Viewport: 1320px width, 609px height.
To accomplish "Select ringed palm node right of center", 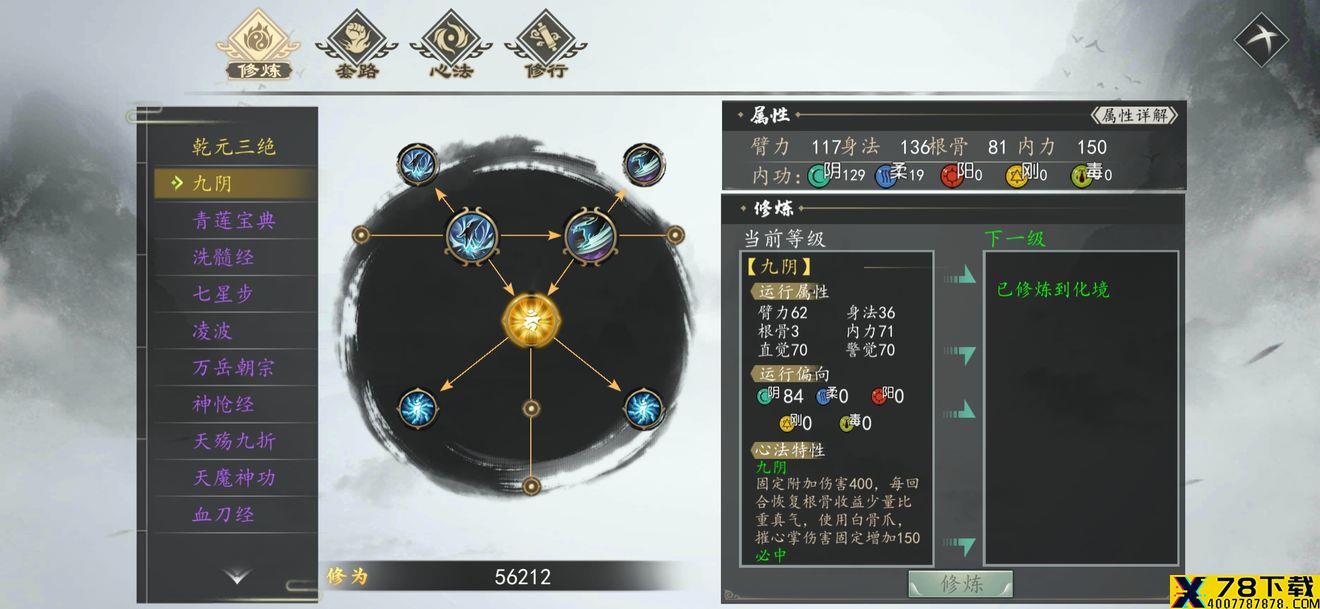I will (x=590, y=235).
